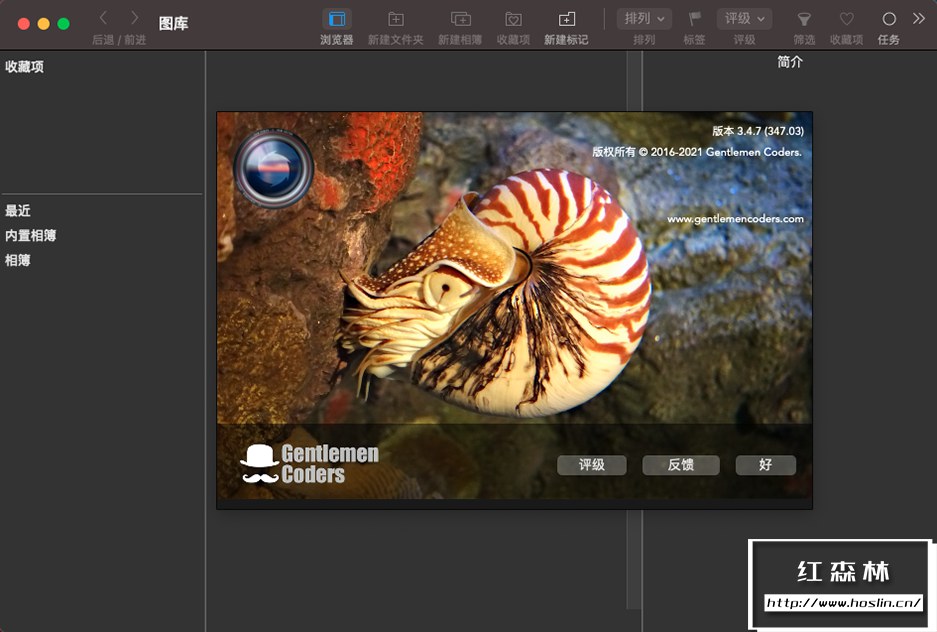The image size is (937, 632).
Task: Click the New Tag (新建标记) icon
Action: point(566,19)
